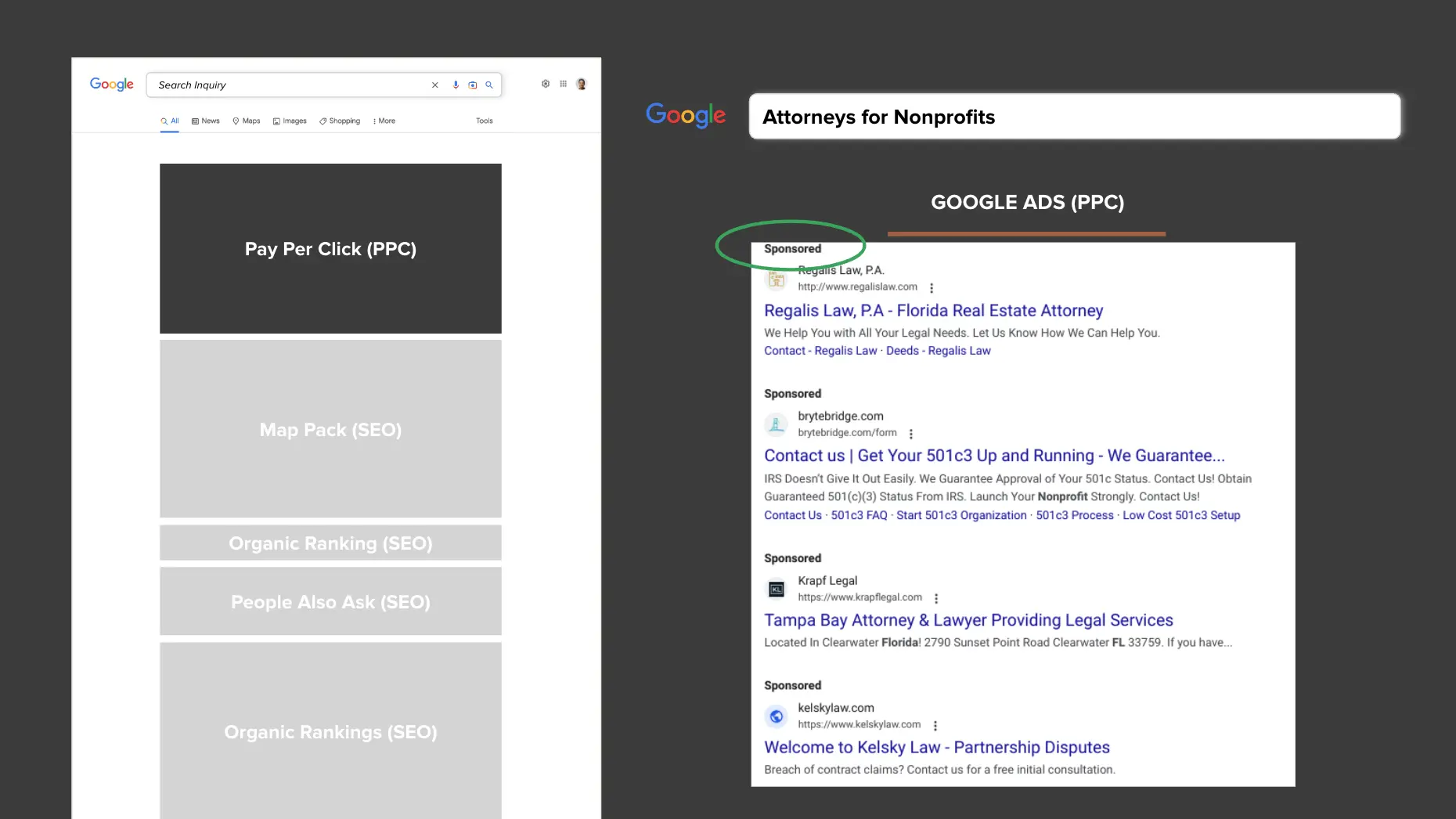This screenshot has width=1456, height=819.
Task: Click the magnifier search icon in search box
Action: pos(489,85)
